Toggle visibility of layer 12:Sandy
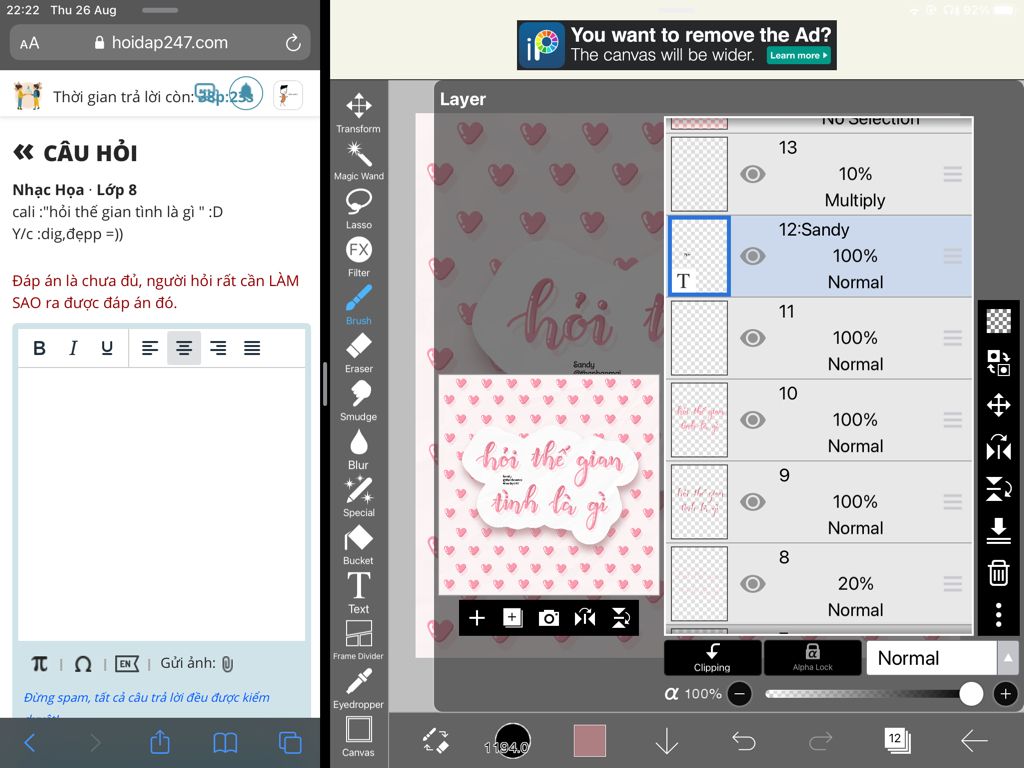Viewport: 1024px width, 768px height. point(752,256)
